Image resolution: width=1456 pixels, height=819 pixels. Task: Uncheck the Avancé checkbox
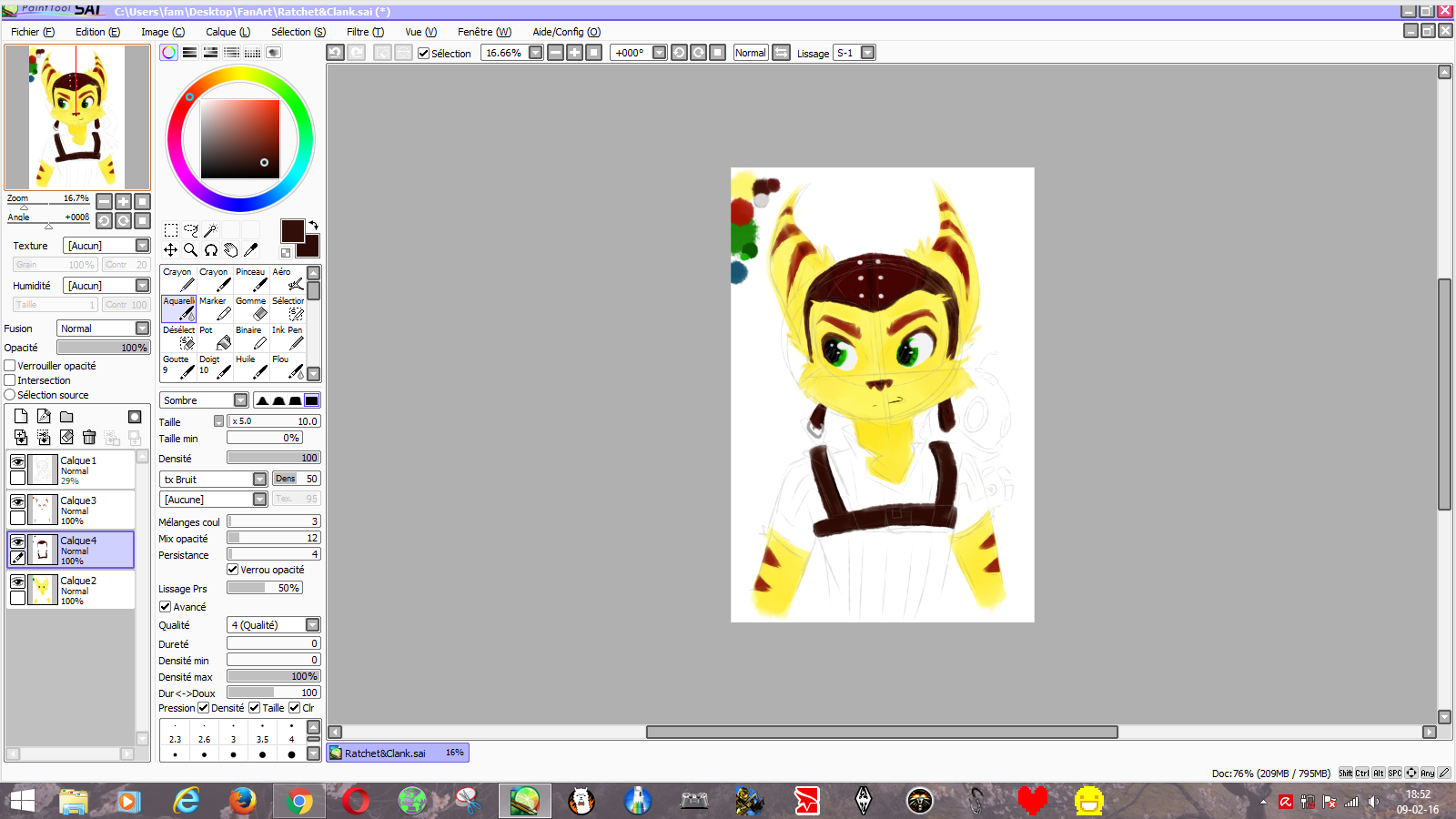[165, 607]
